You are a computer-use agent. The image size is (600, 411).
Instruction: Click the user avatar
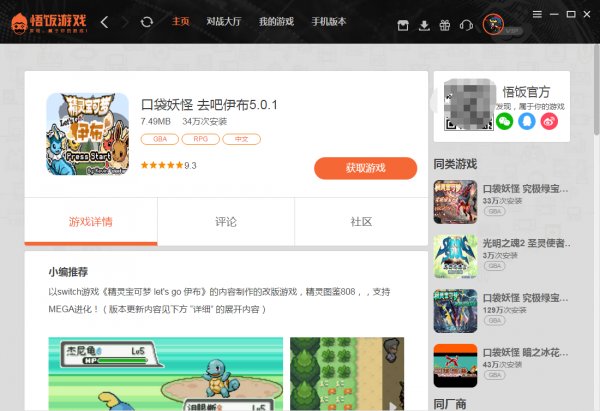(493, 24)
